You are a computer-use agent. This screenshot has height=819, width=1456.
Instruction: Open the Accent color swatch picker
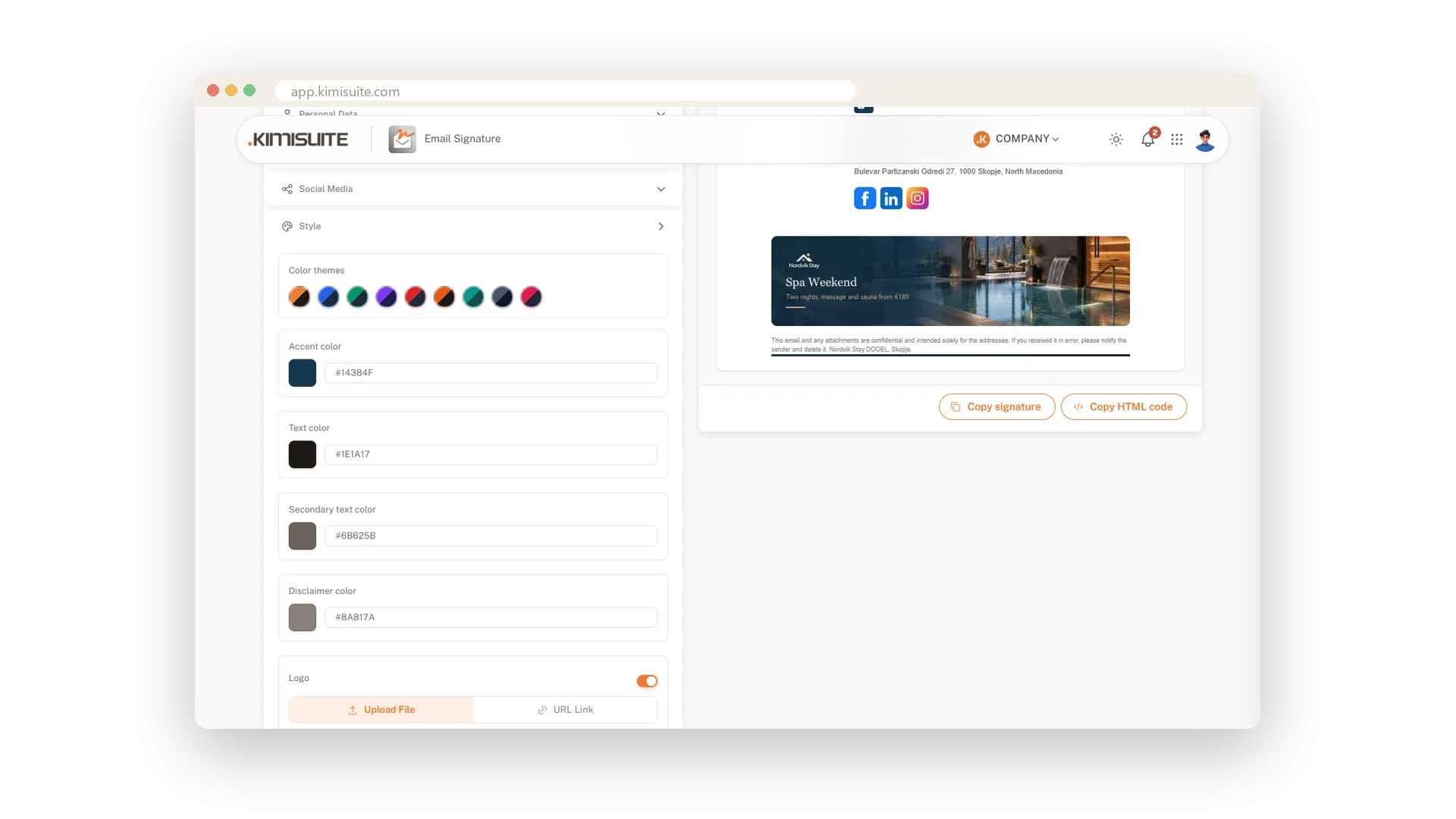click(303, 373)
